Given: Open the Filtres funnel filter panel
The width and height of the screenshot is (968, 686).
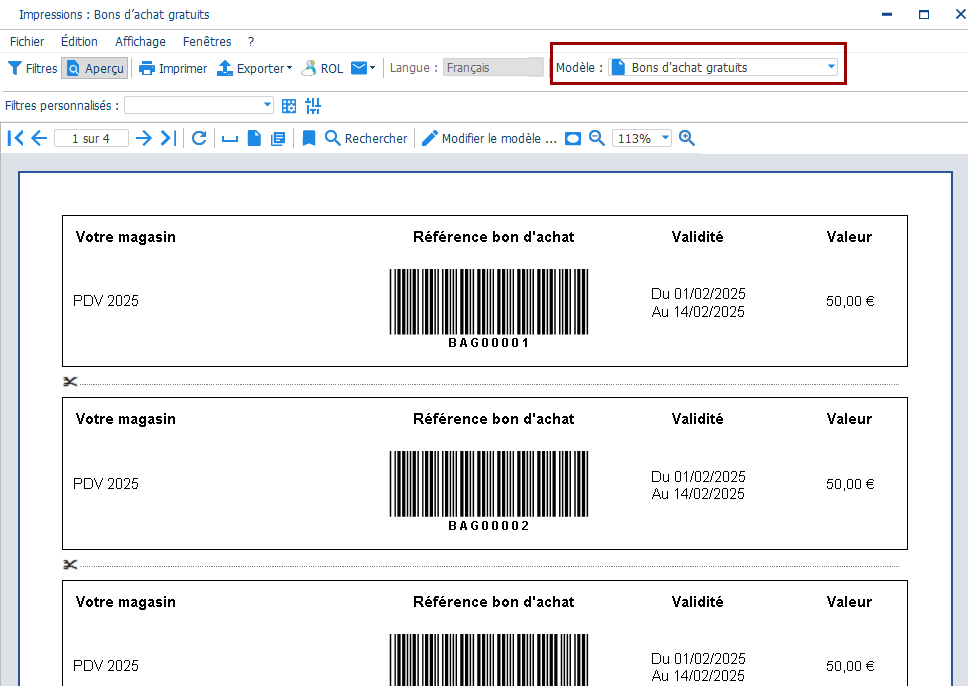Looking at the screenshot, I should point(33,68).
